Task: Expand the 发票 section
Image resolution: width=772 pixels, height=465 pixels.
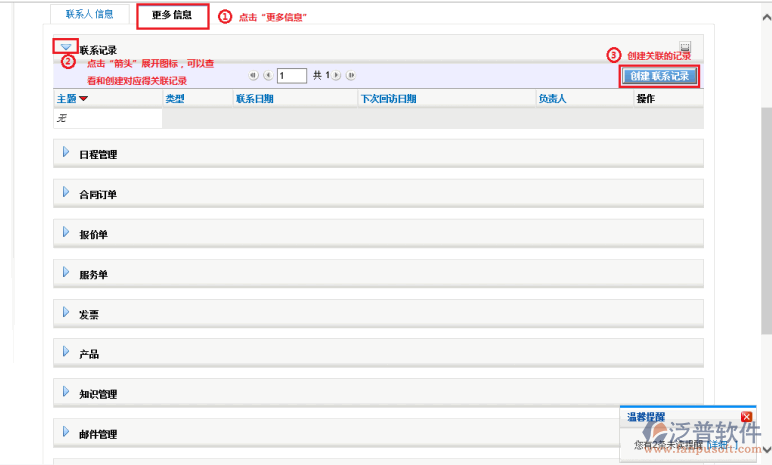Action: [x=66, y=312]
